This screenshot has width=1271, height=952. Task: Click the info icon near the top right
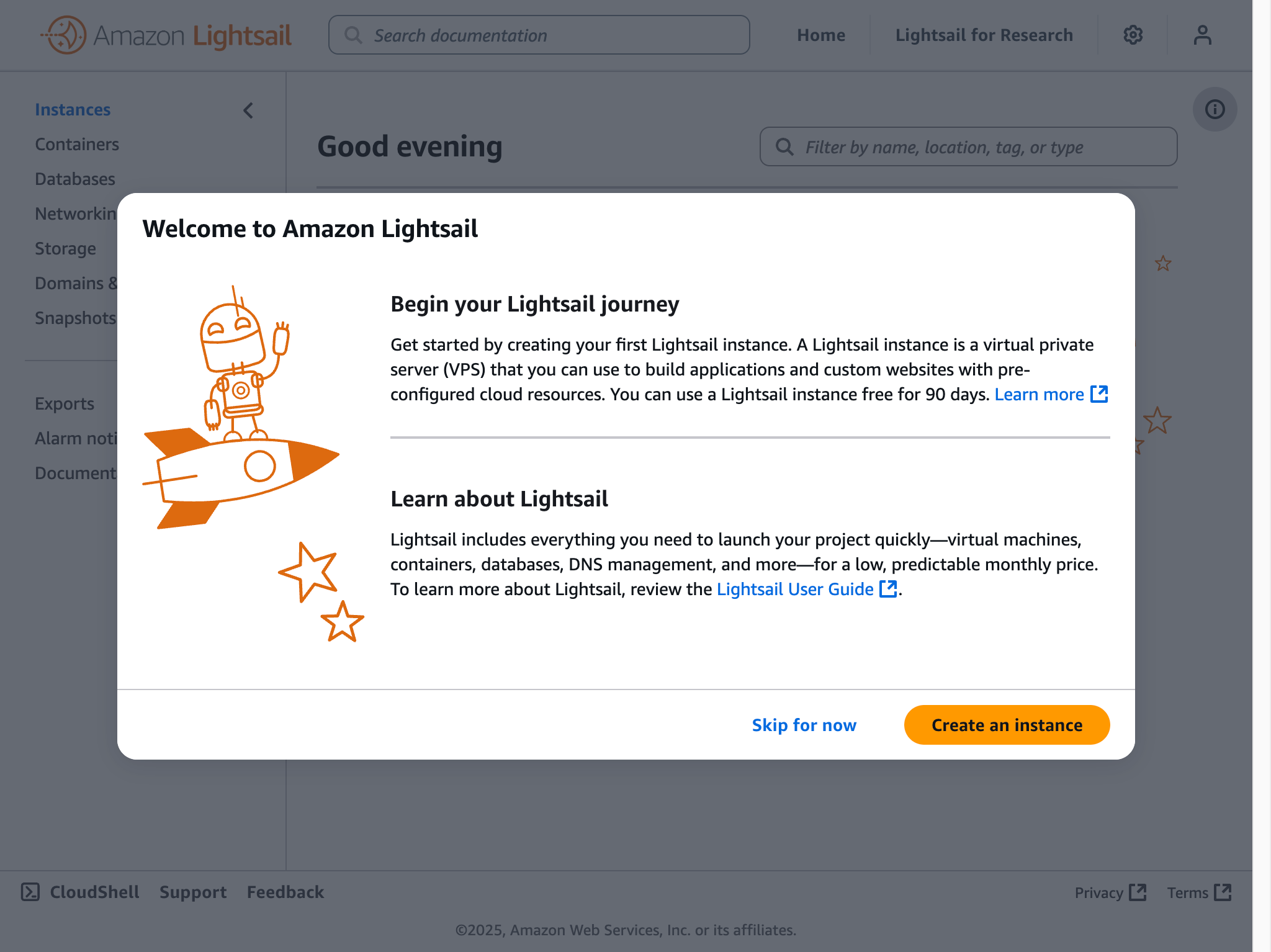pyautogui.click(x=1215, y=109)
